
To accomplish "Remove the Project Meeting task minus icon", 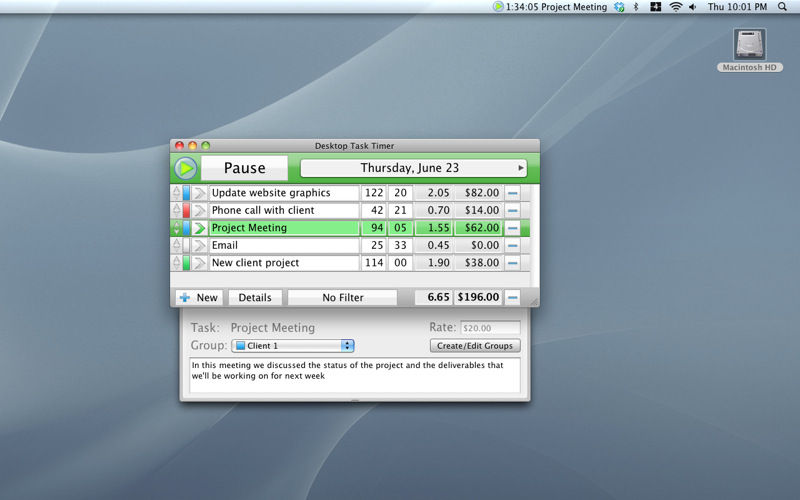I will pos(512,228).
